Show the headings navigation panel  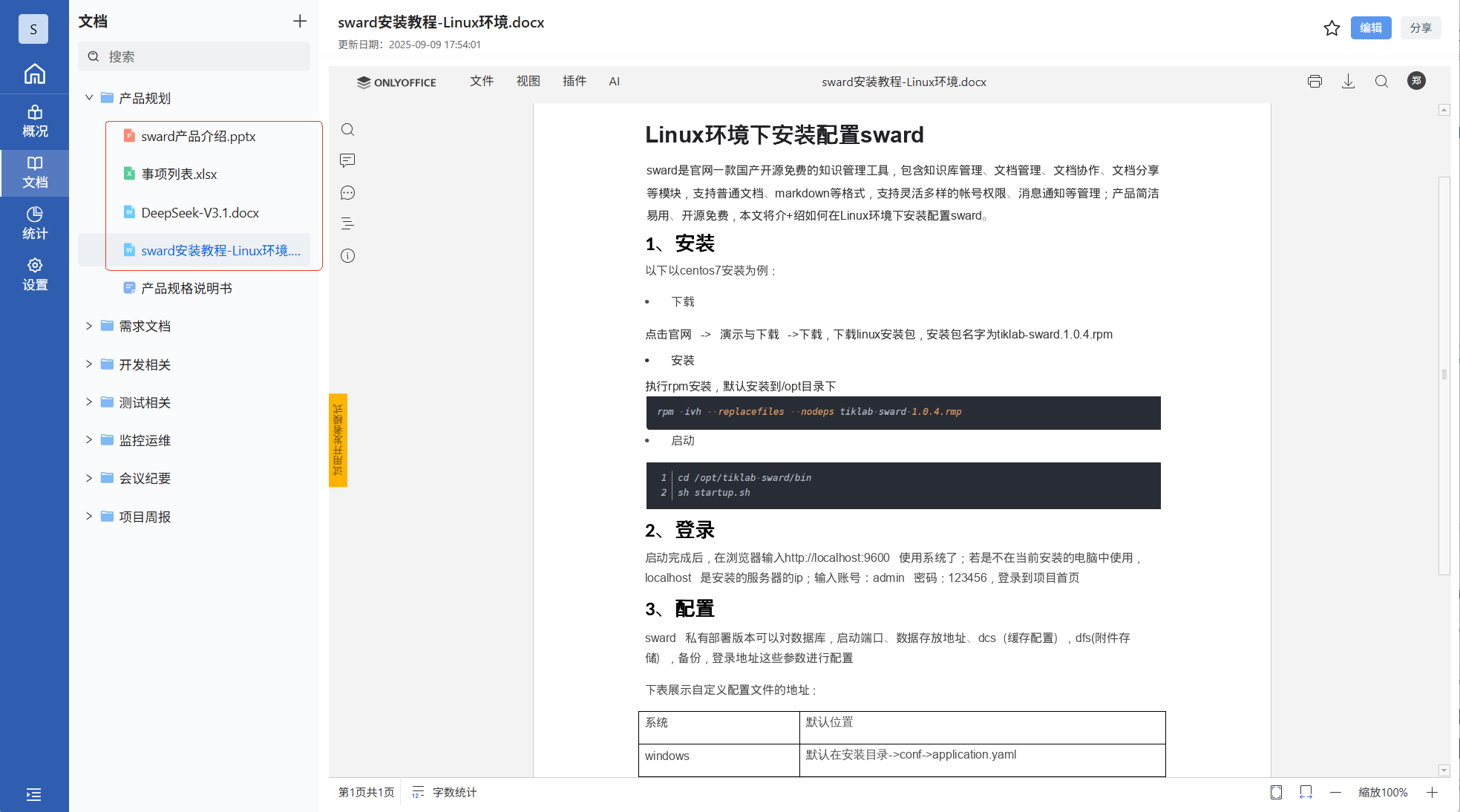pos(347,223)
